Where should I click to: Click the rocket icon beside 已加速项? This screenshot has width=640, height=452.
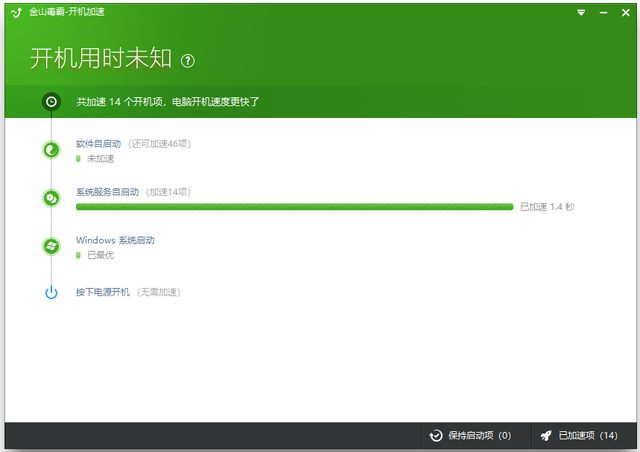(546, 436)
